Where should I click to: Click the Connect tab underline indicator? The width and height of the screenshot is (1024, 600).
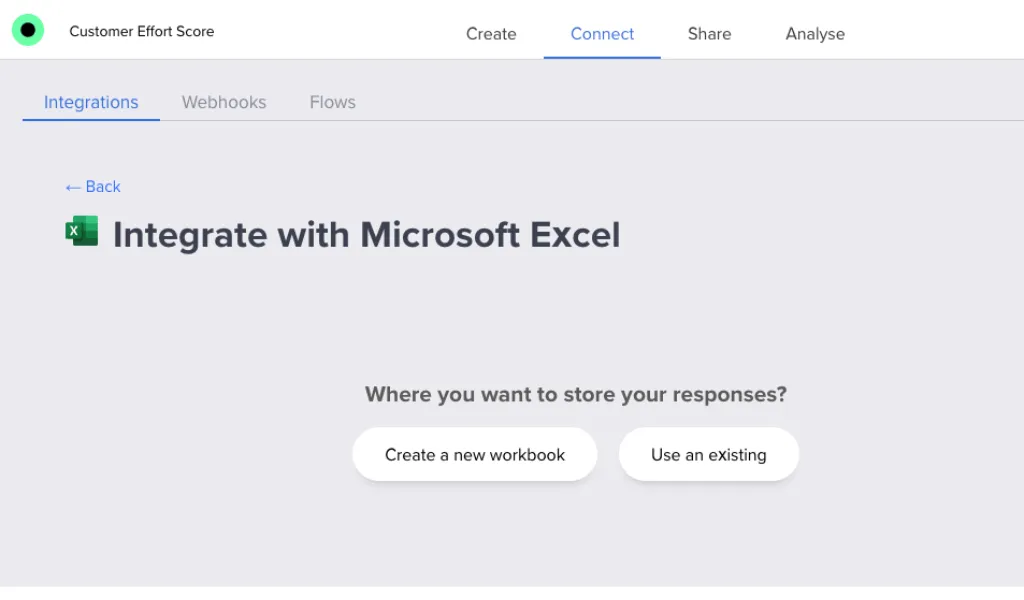tap(601, 57)
